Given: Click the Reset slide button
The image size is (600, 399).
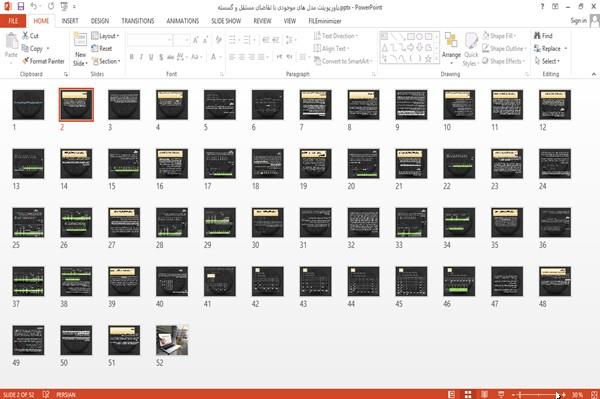Looking at the screenshot, I should (102, 49).
